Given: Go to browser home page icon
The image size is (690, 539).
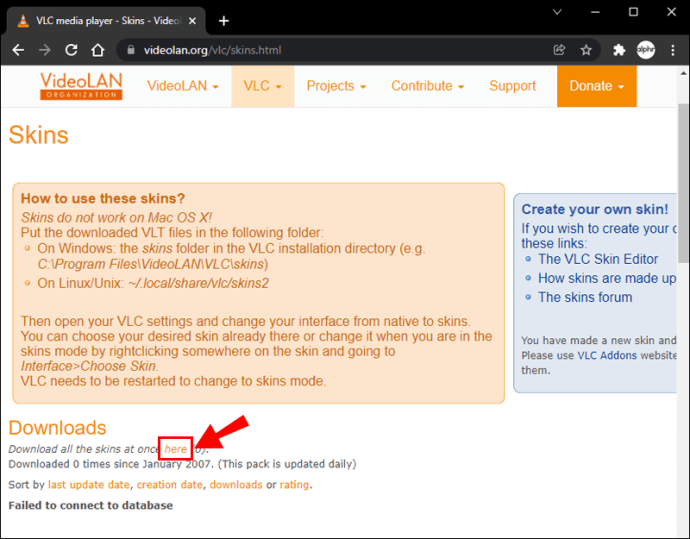Looking at the screenshot, I should [98, 50].
